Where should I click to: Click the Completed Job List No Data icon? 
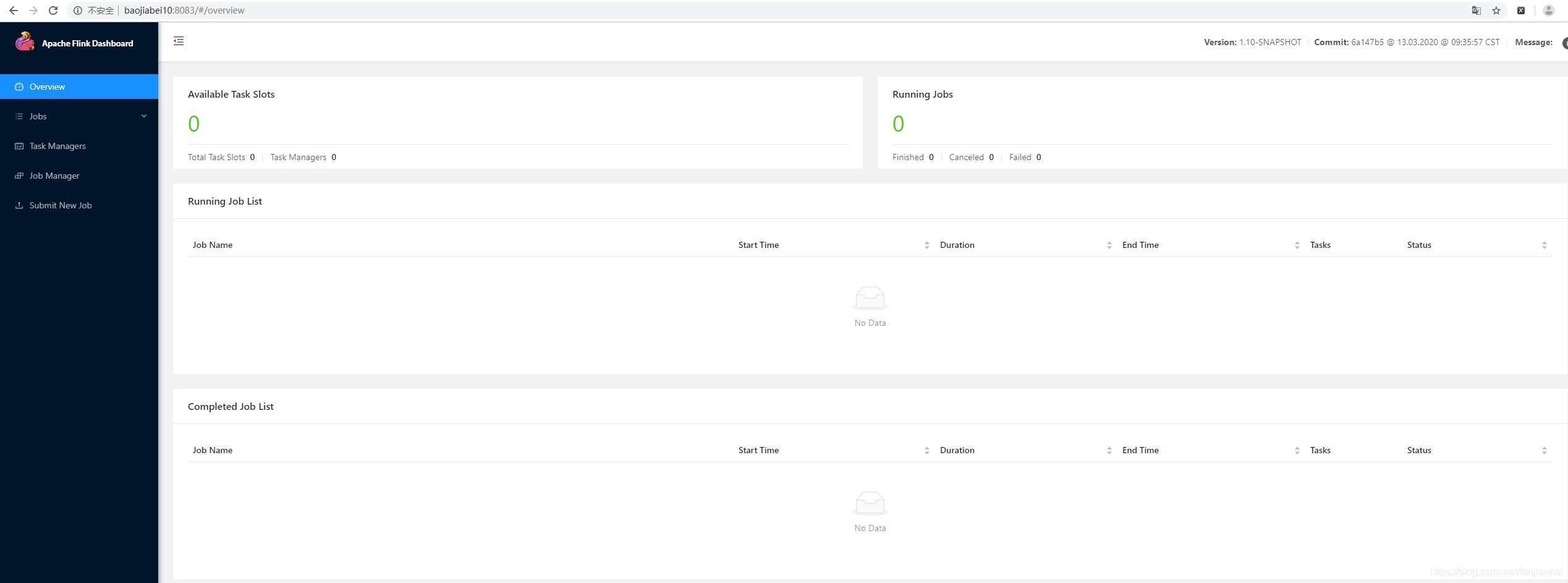pyautogui.click(x=870, y=503)
